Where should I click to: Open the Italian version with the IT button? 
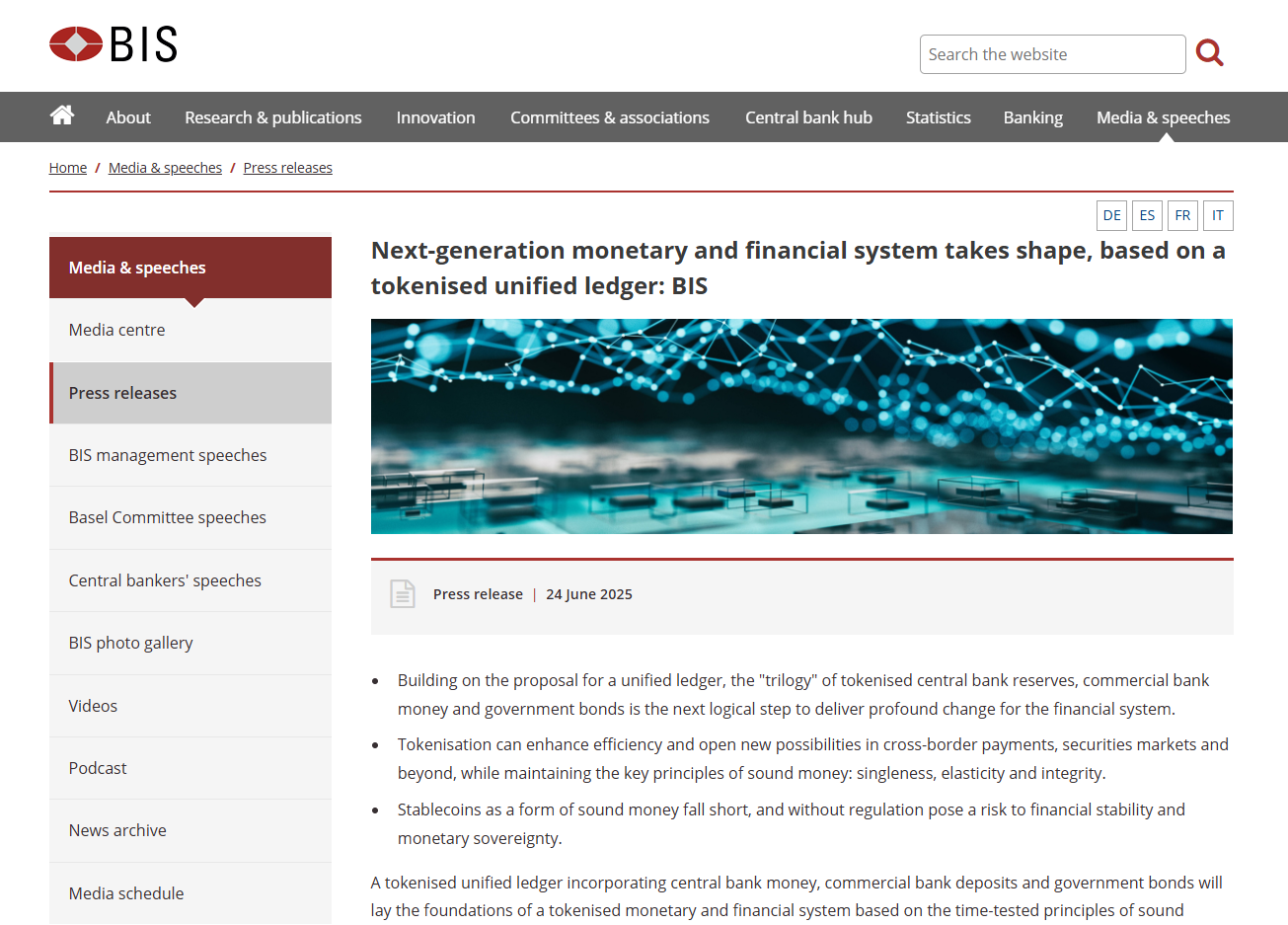[x=1218, y=215]
